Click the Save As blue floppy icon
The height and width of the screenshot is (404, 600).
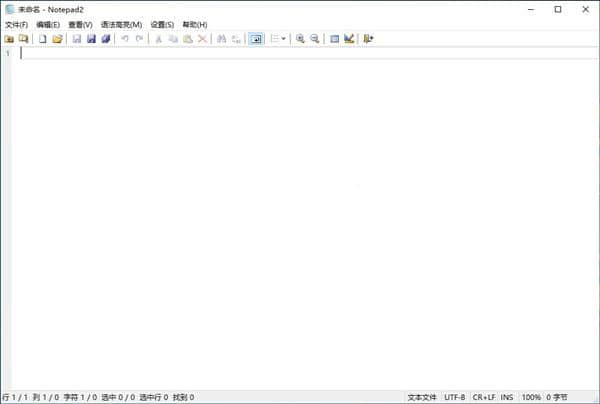pos(91,39)
